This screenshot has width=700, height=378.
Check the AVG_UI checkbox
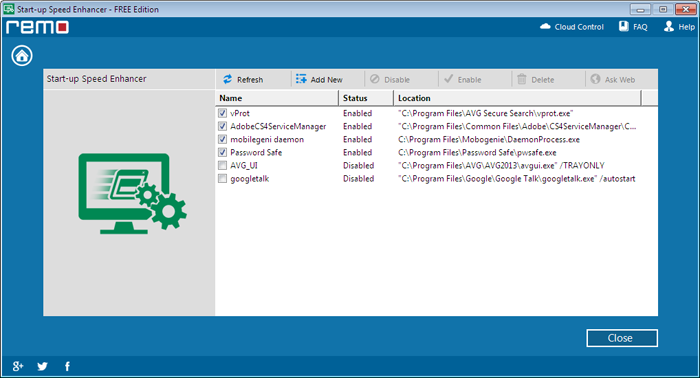coord(222,166)
